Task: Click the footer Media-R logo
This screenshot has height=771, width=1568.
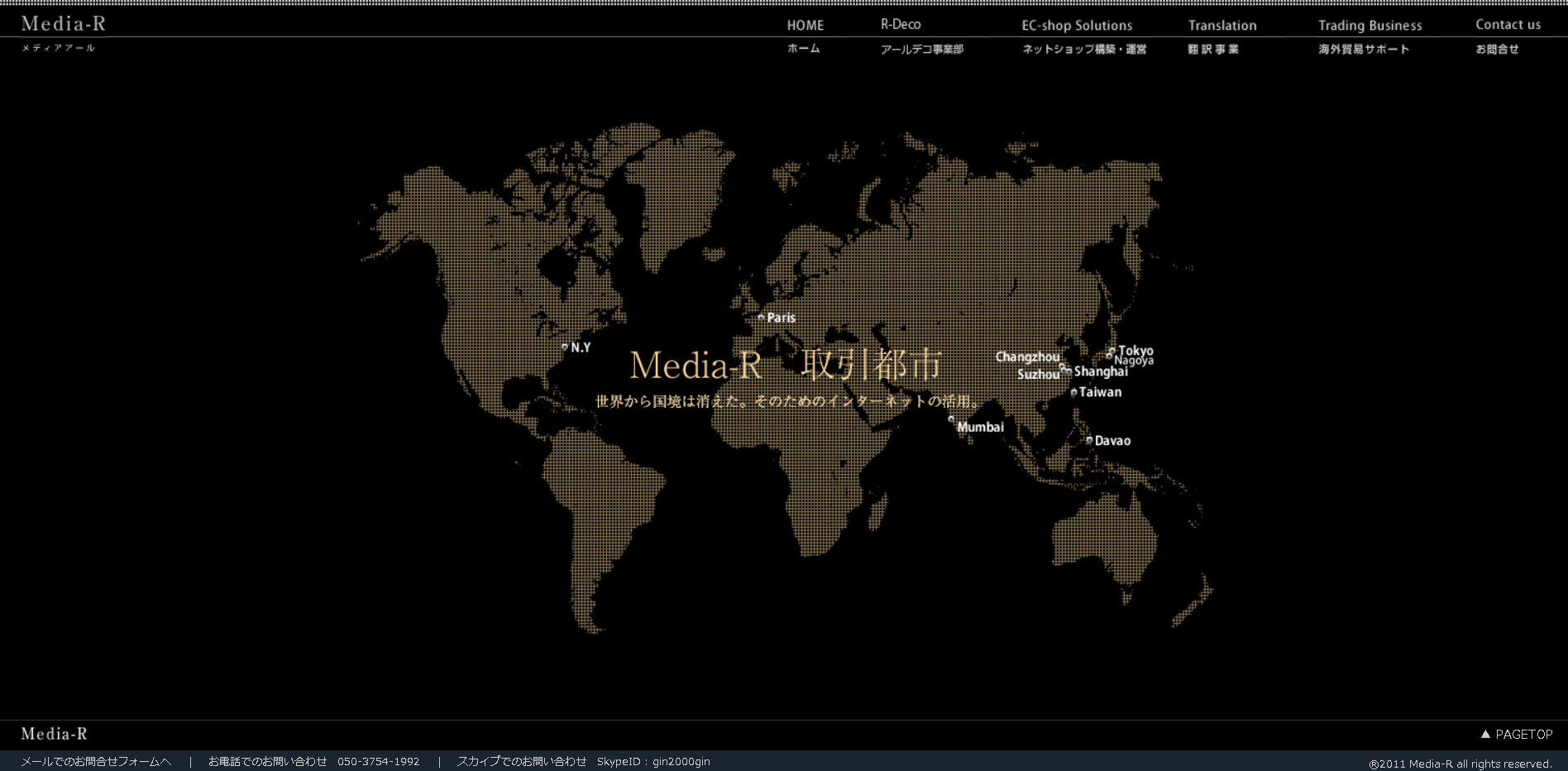Action: coord(54,734)
